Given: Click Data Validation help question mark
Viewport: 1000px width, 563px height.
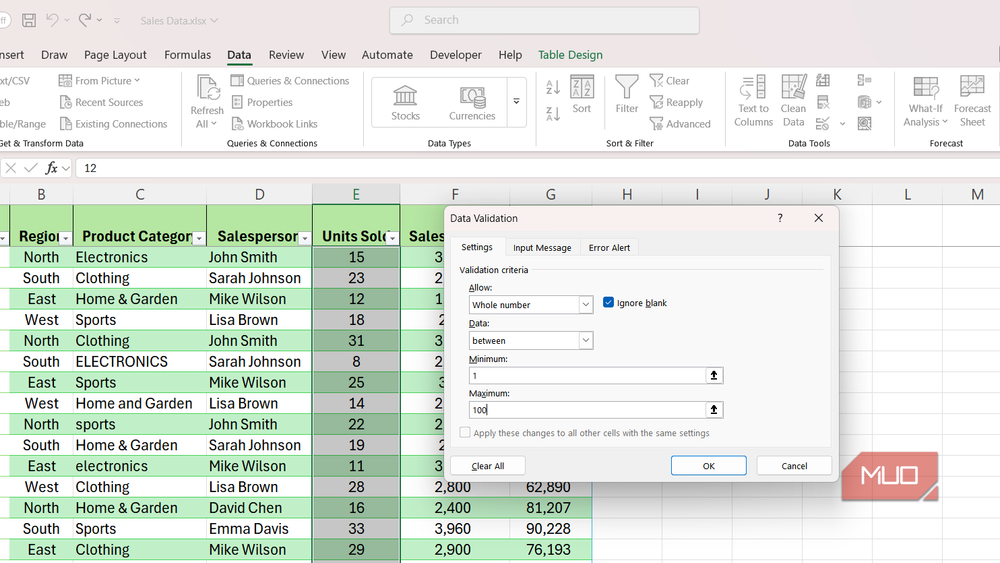Looking at the screenshot, I should pyautogui.click(x=780, y=218).
